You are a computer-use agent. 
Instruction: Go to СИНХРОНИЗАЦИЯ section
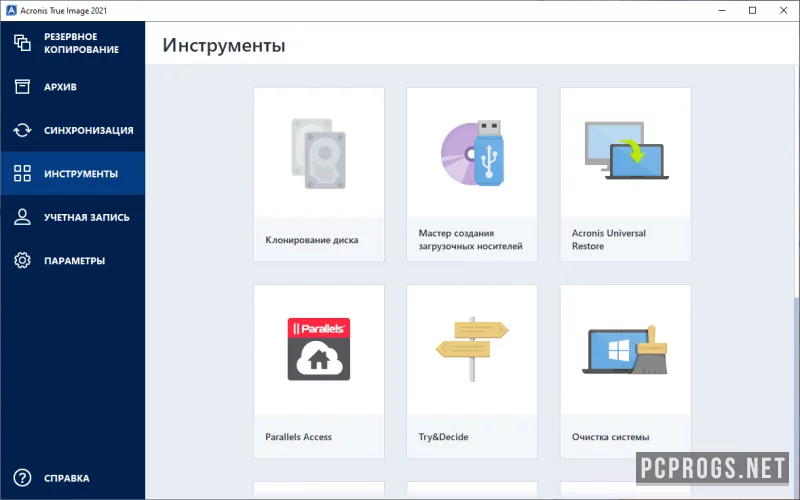pos(89,130)
